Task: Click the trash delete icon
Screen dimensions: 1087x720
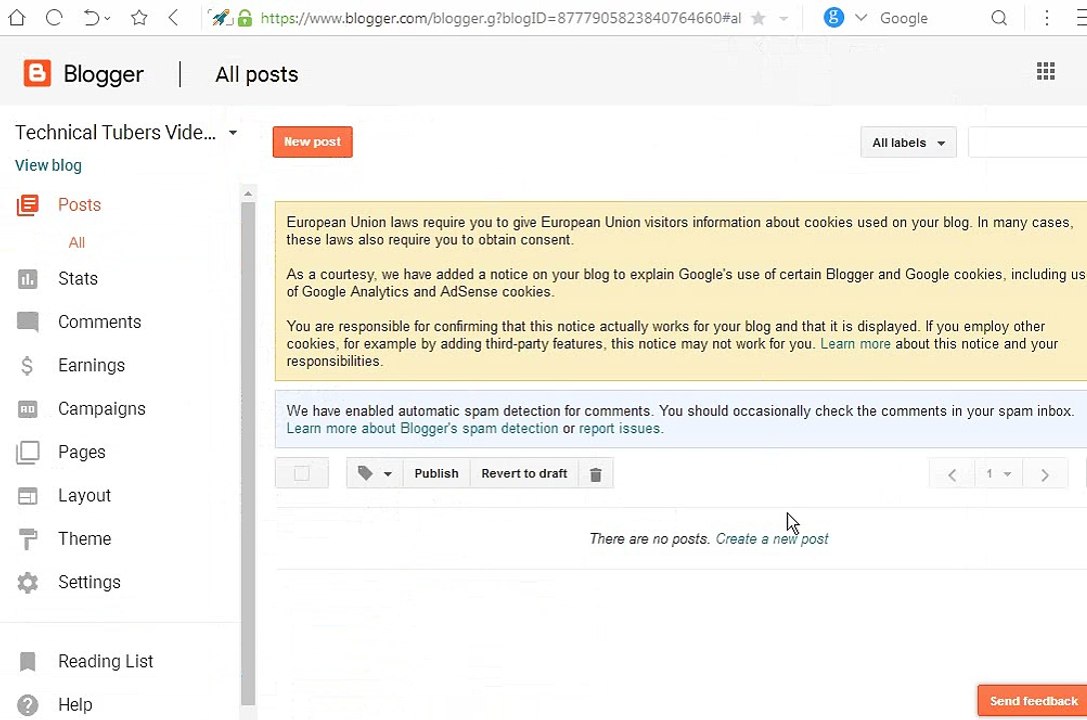Action: [595, 475]
